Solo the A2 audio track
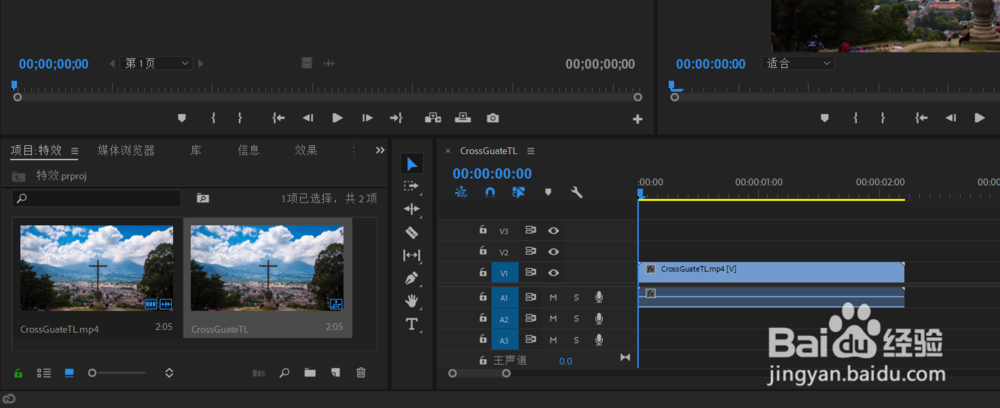This screenshot has width=1000, height=408. [x=576, y=319]
